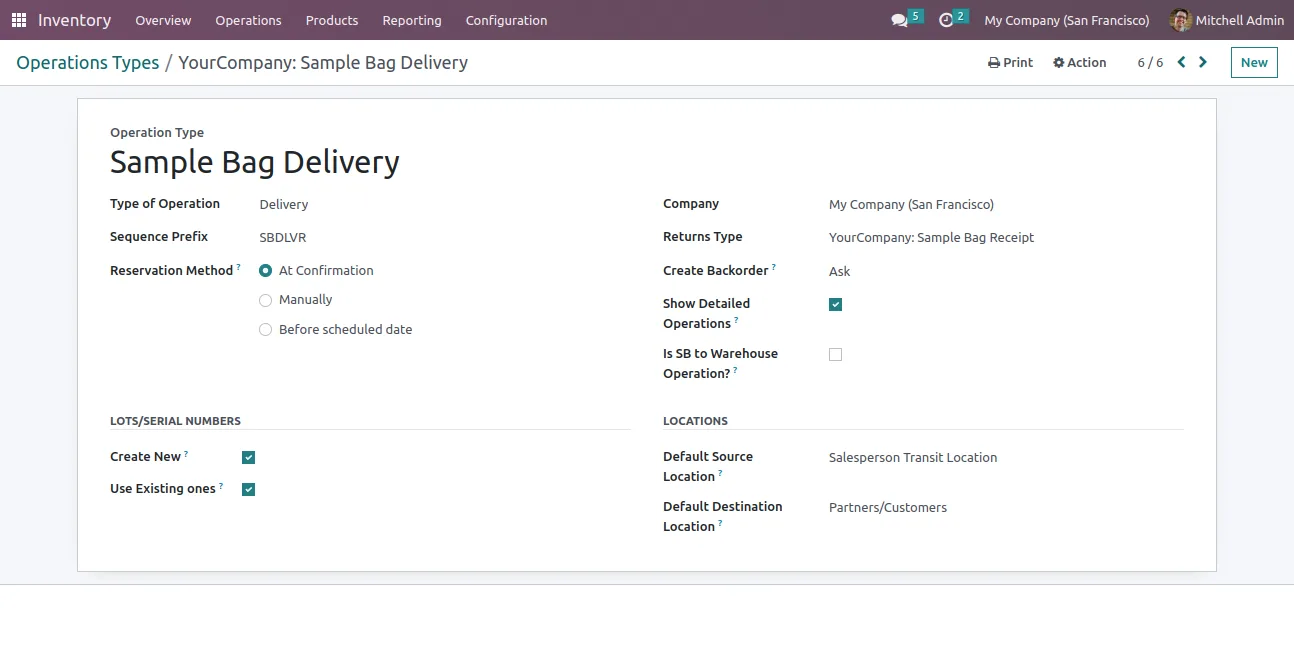Open the Overview menu
This screenshot has height=668, width=1294.
pyautogui.click(x=163, y=20)
